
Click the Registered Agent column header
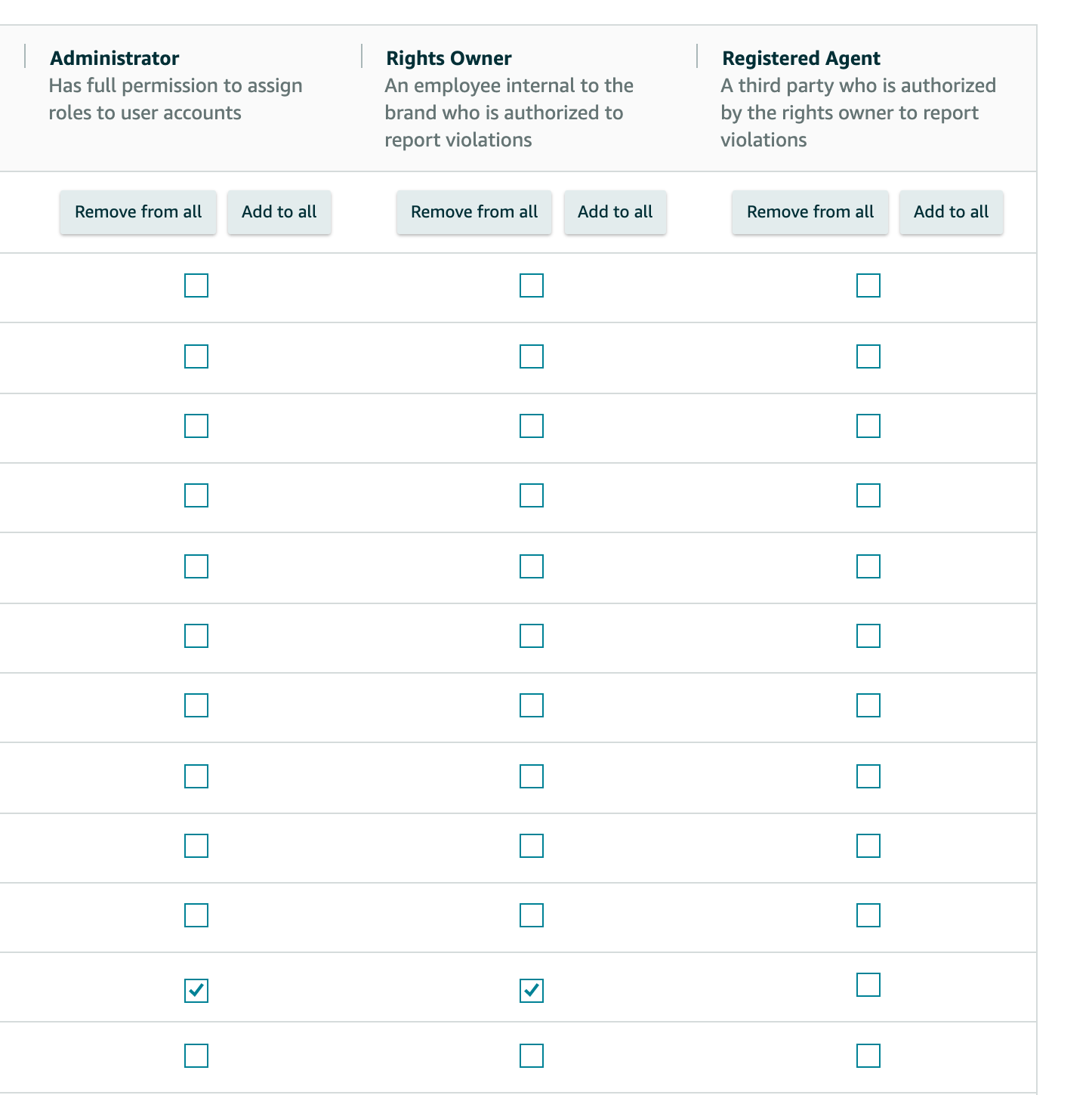[801, 58]
